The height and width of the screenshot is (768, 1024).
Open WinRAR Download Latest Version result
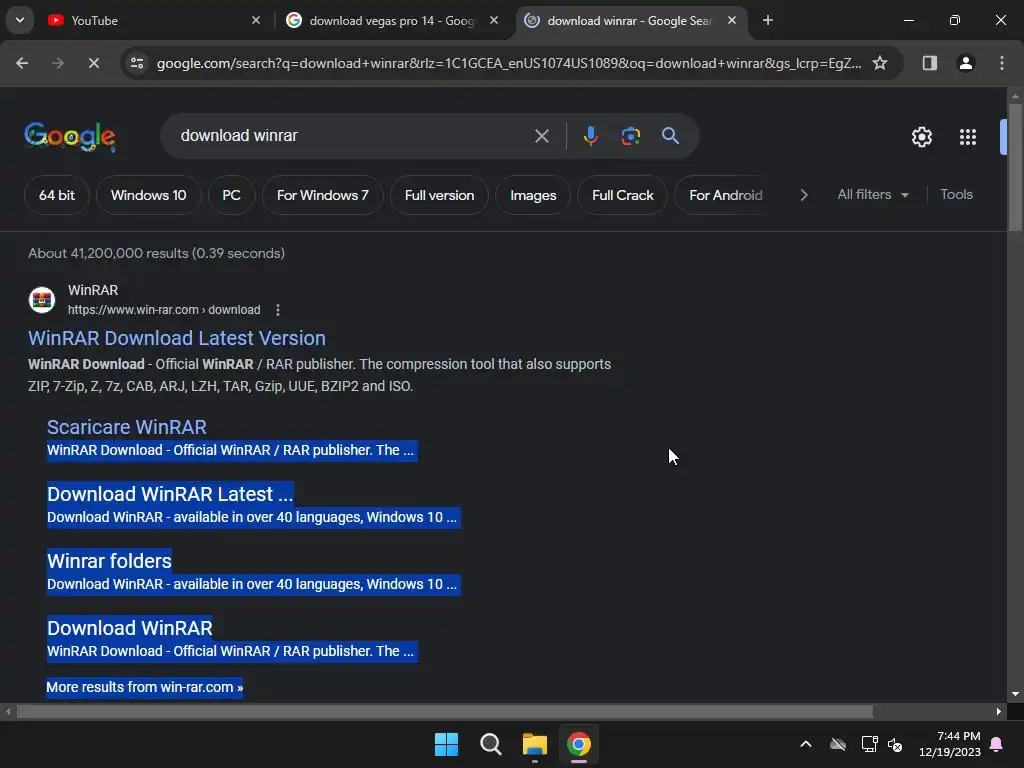click(177, 338)
